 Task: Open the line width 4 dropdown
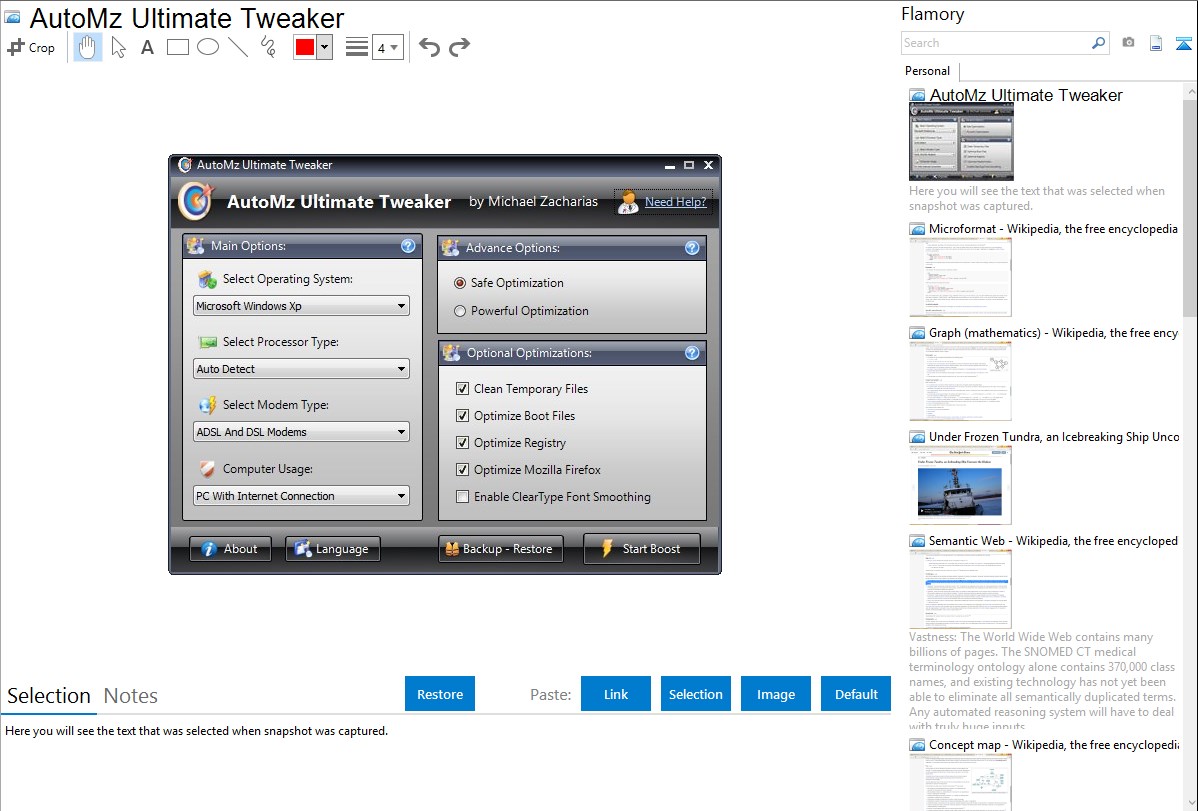click(388, 47)
